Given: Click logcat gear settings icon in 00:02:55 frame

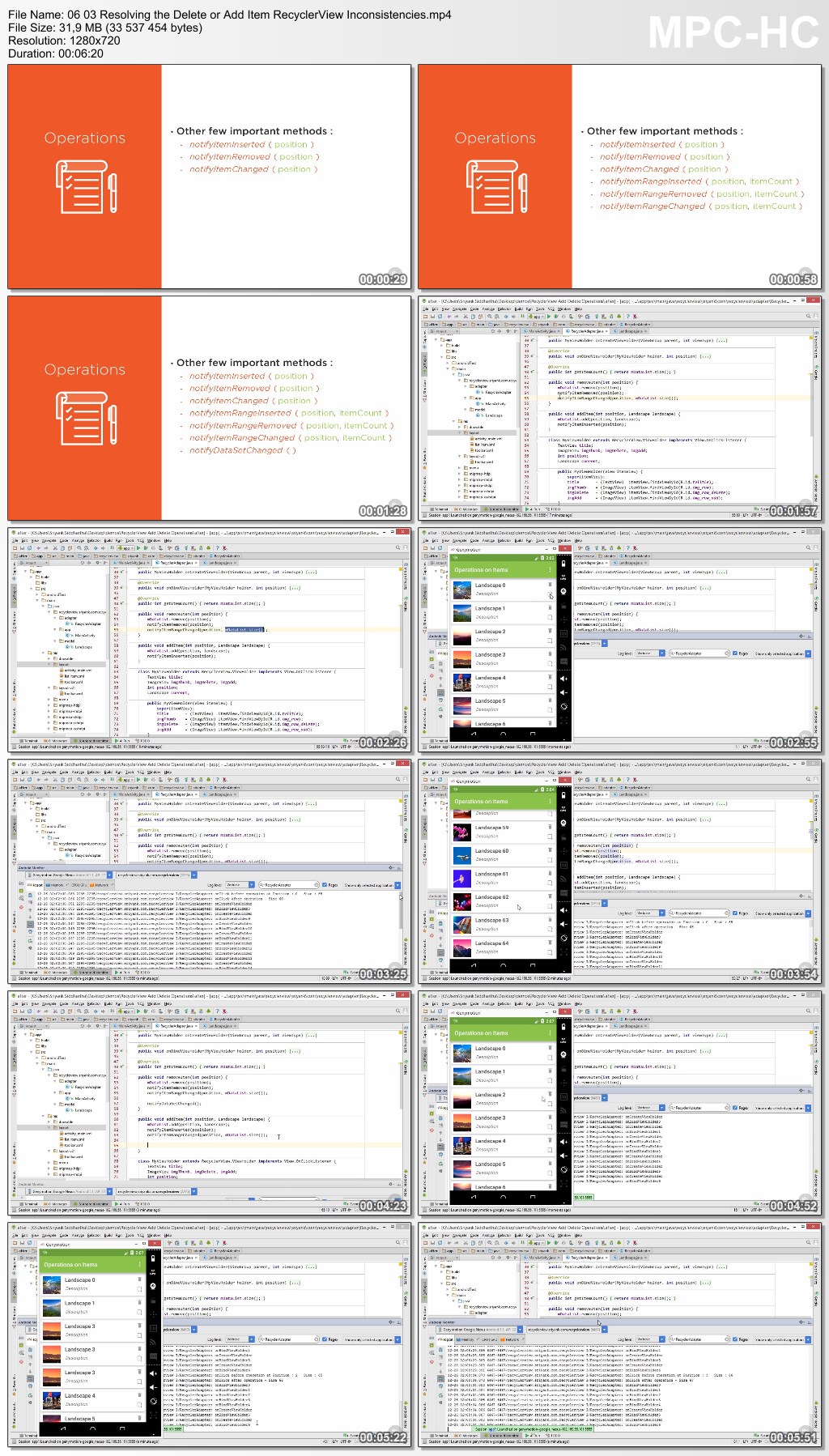Looking at the screenshot, I should click(x=801, y=636).
